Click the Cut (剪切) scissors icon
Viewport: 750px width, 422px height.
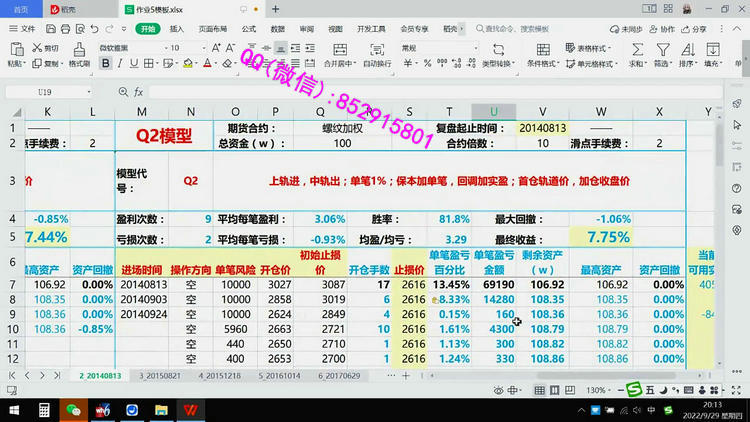(x=36, y=47)
